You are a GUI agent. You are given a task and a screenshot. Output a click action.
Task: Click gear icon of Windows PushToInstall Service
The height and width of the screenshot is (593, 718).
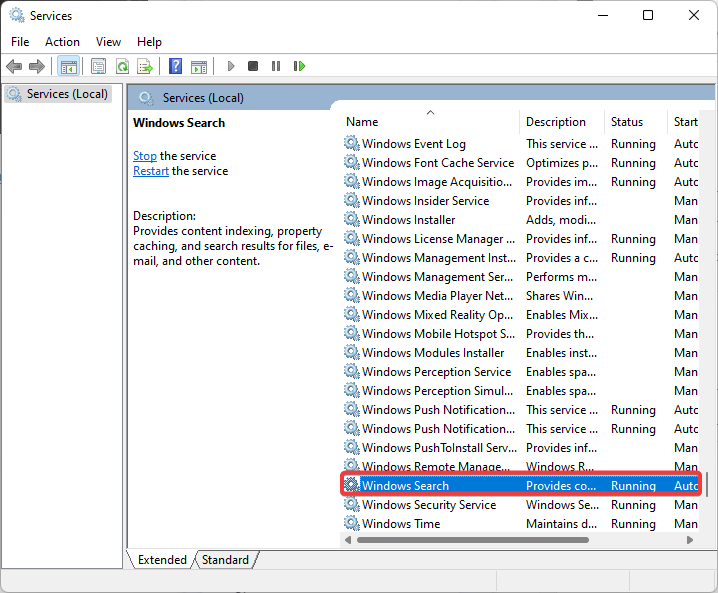pyautogui.click(x=352, y=447)
